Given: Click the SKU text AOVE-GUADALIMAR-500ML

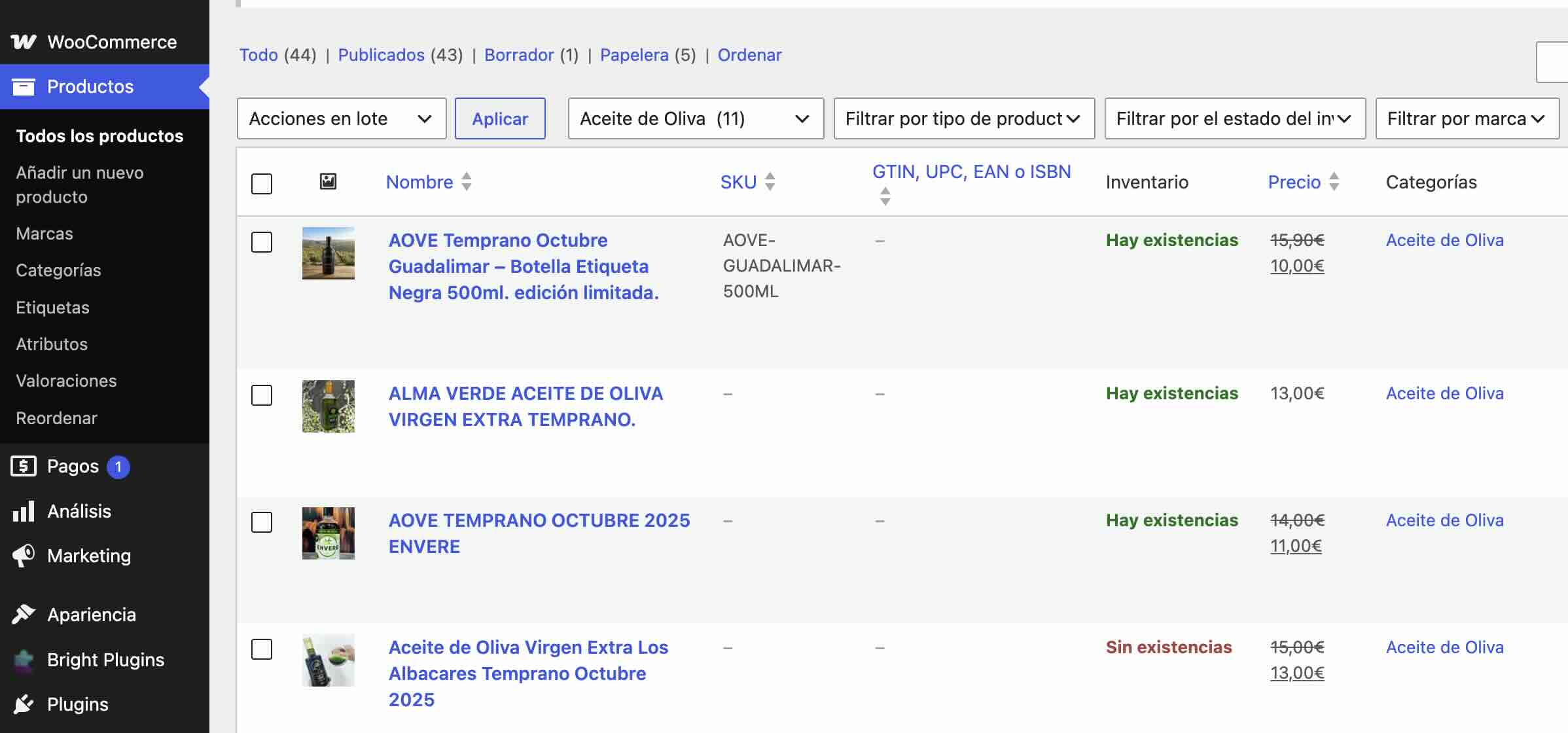Looking at the screenshot, I should [782, 266].
